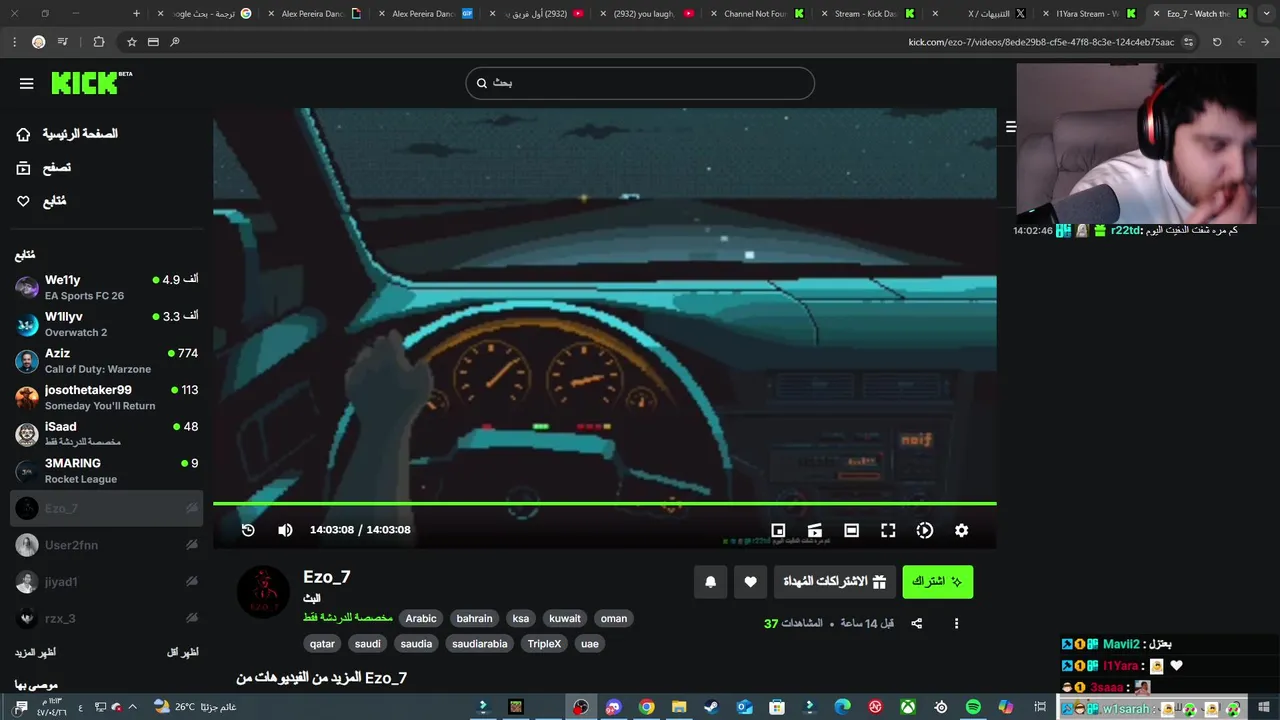This screenshot has height=720, width=1280.
Task: Open the following (متابع) sidebar item
Action: 42,201
